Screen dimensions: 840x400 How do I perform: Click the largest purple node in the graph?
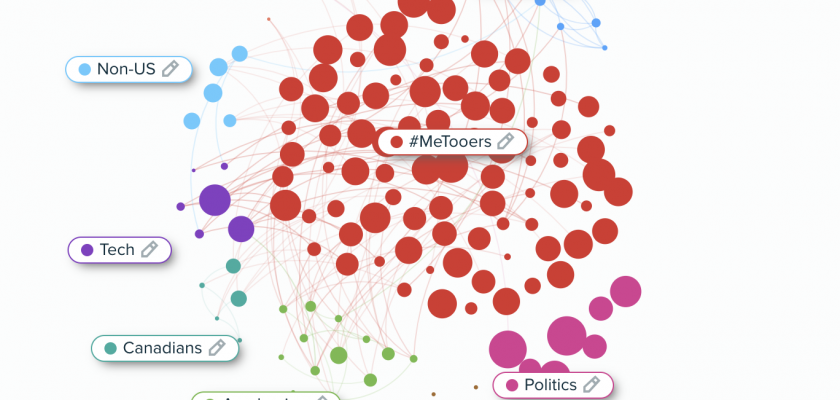click(x=215, y=200)
